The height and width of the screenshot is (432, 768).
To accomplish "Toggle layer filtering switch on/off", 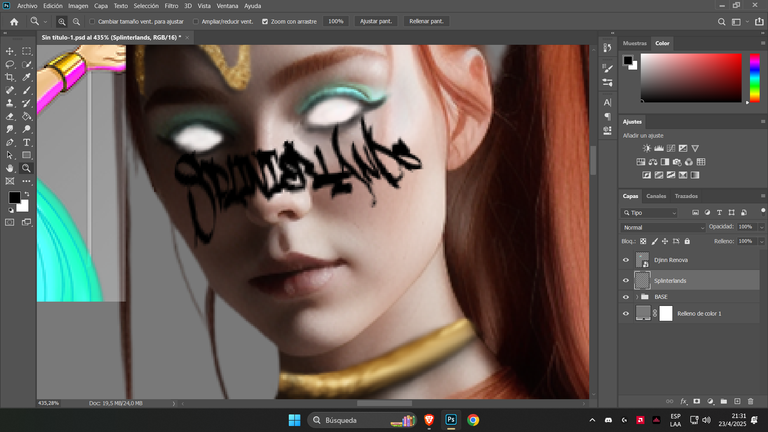I will coord(763,211).
